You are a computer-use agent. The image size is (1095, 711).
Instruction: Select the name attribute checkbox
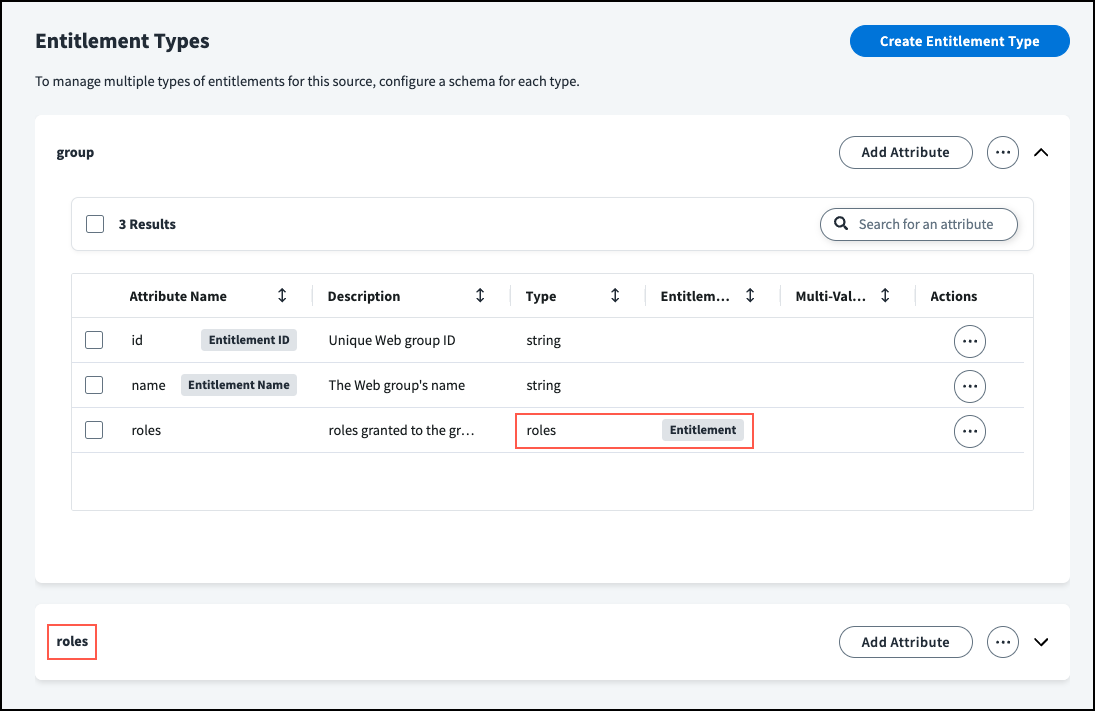point(94,385)
